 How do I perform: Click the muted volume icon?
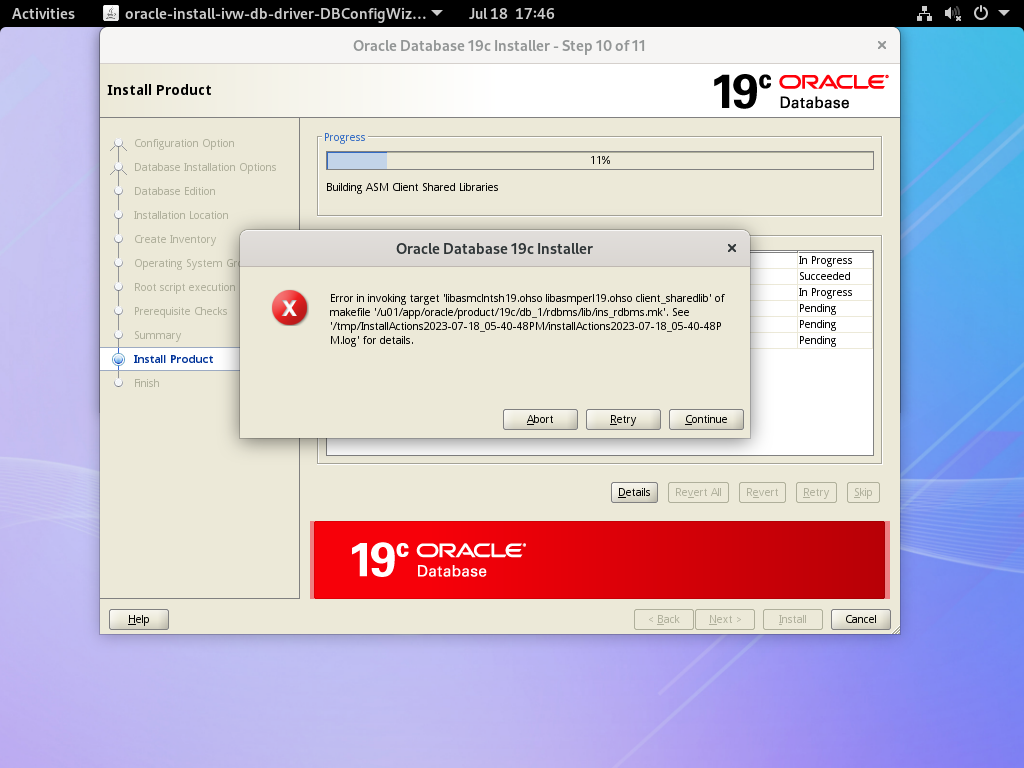coord(953,14)
